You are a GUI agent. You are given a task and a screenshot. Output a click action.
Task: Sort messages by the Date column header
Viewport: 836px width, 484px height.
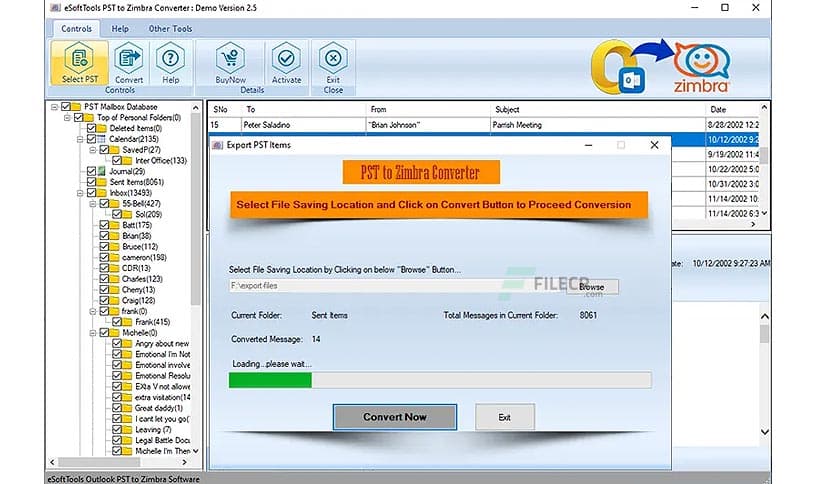pyautogui.click(x=732, y=109)
